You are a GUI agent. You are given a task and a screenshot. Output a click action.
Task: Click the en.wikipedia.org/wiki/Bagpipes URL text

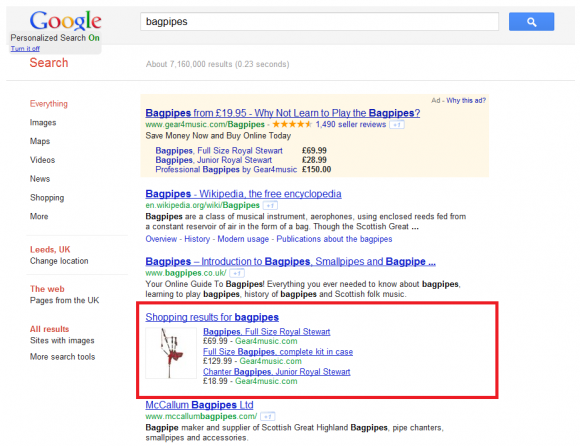(202, 206)
